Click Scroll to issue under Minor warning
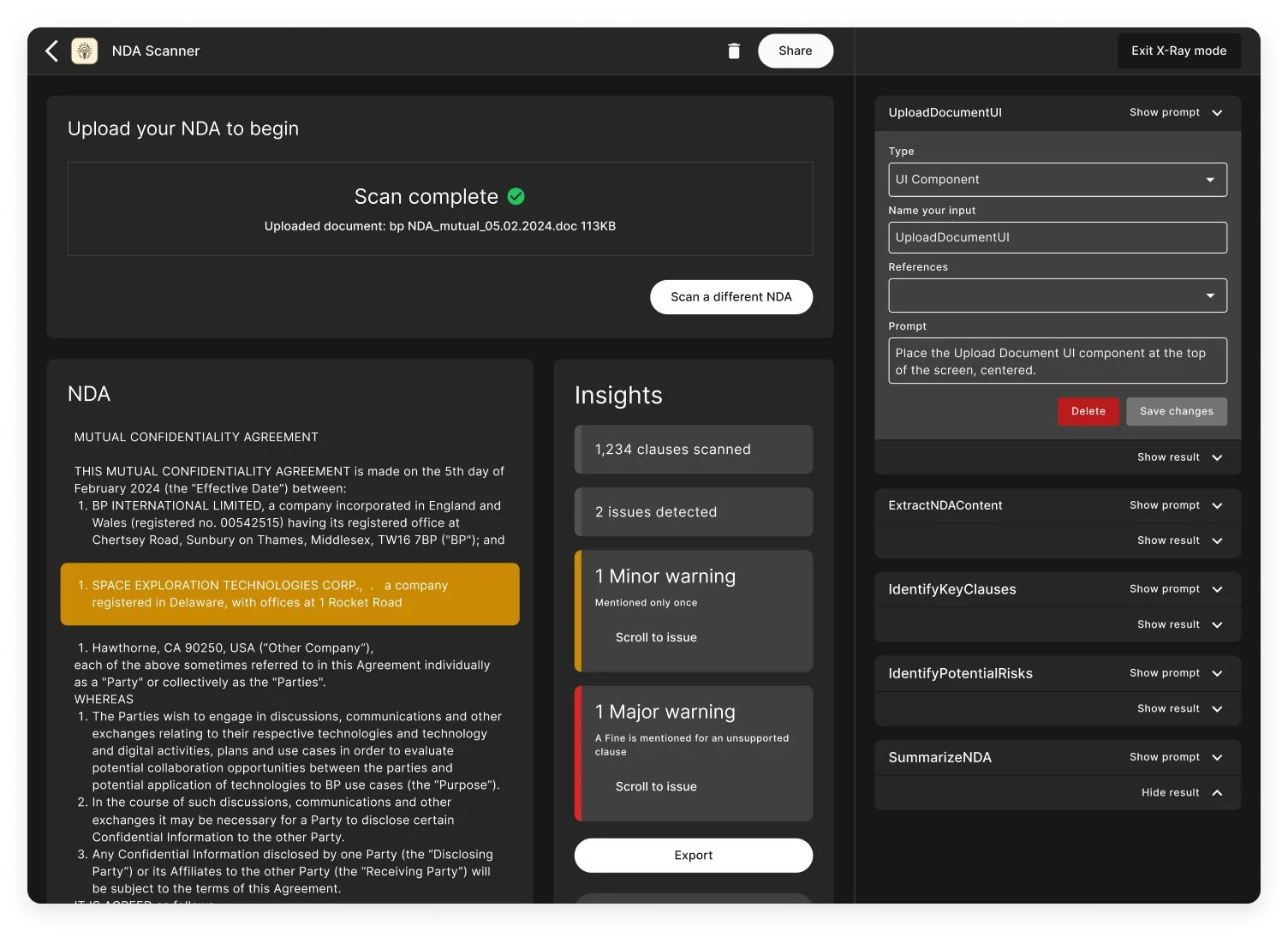 [x=656, y=637]
